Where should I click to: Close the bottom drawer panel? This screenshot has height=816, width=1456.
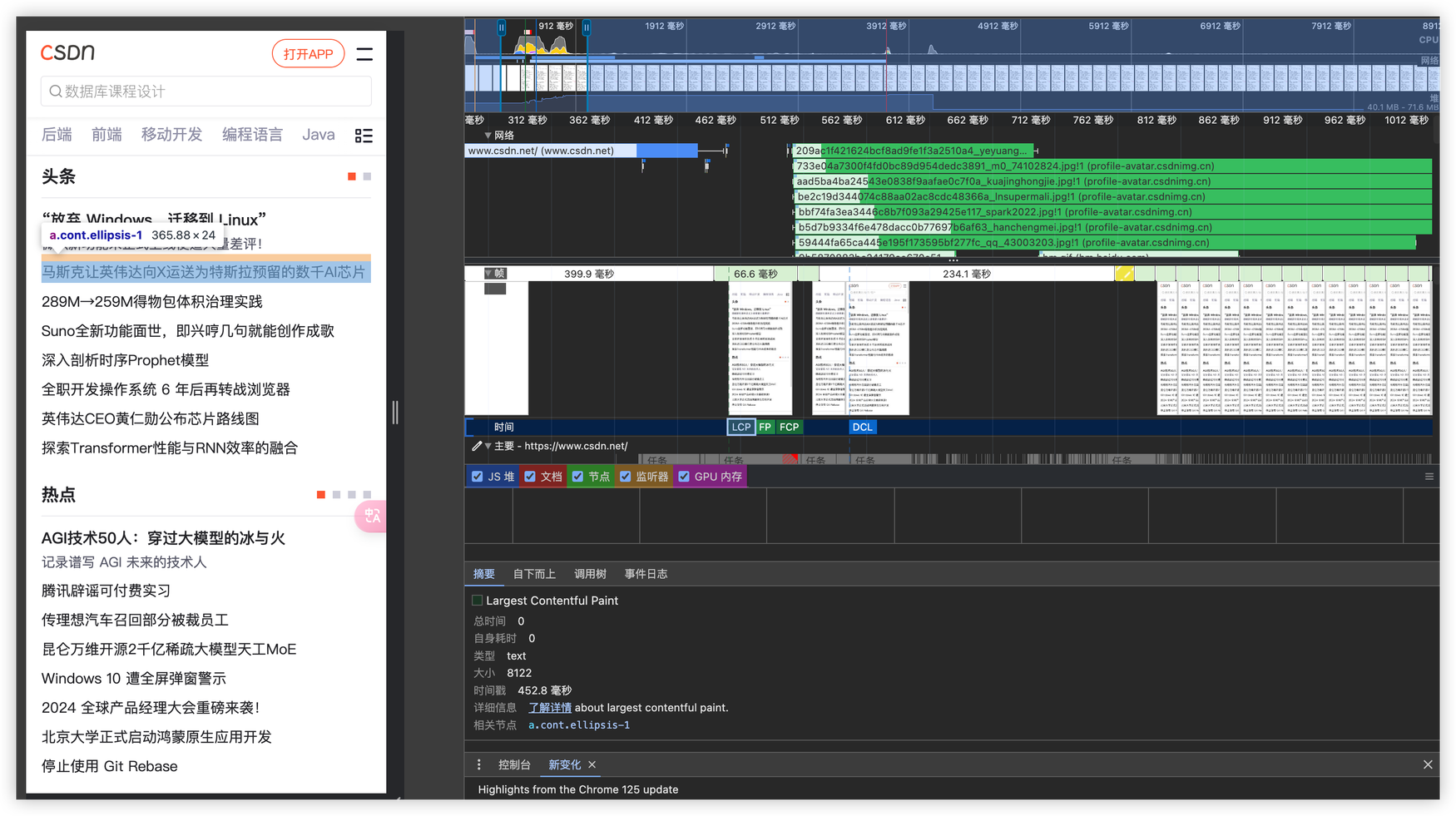coord(1428,764)
